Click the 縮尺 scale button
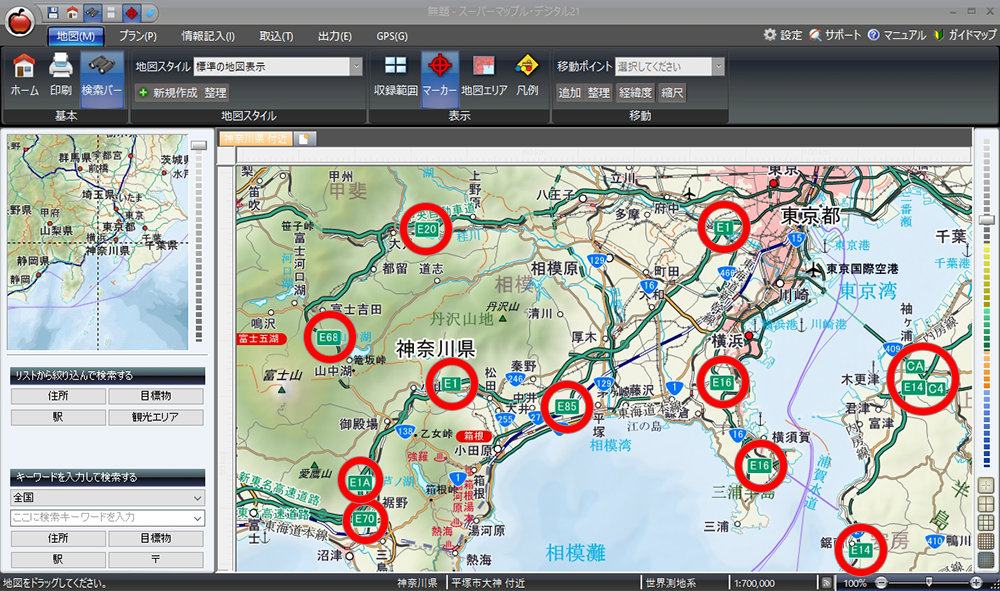This screenshot has height=591, width=1000. click(x=672, y=93)
